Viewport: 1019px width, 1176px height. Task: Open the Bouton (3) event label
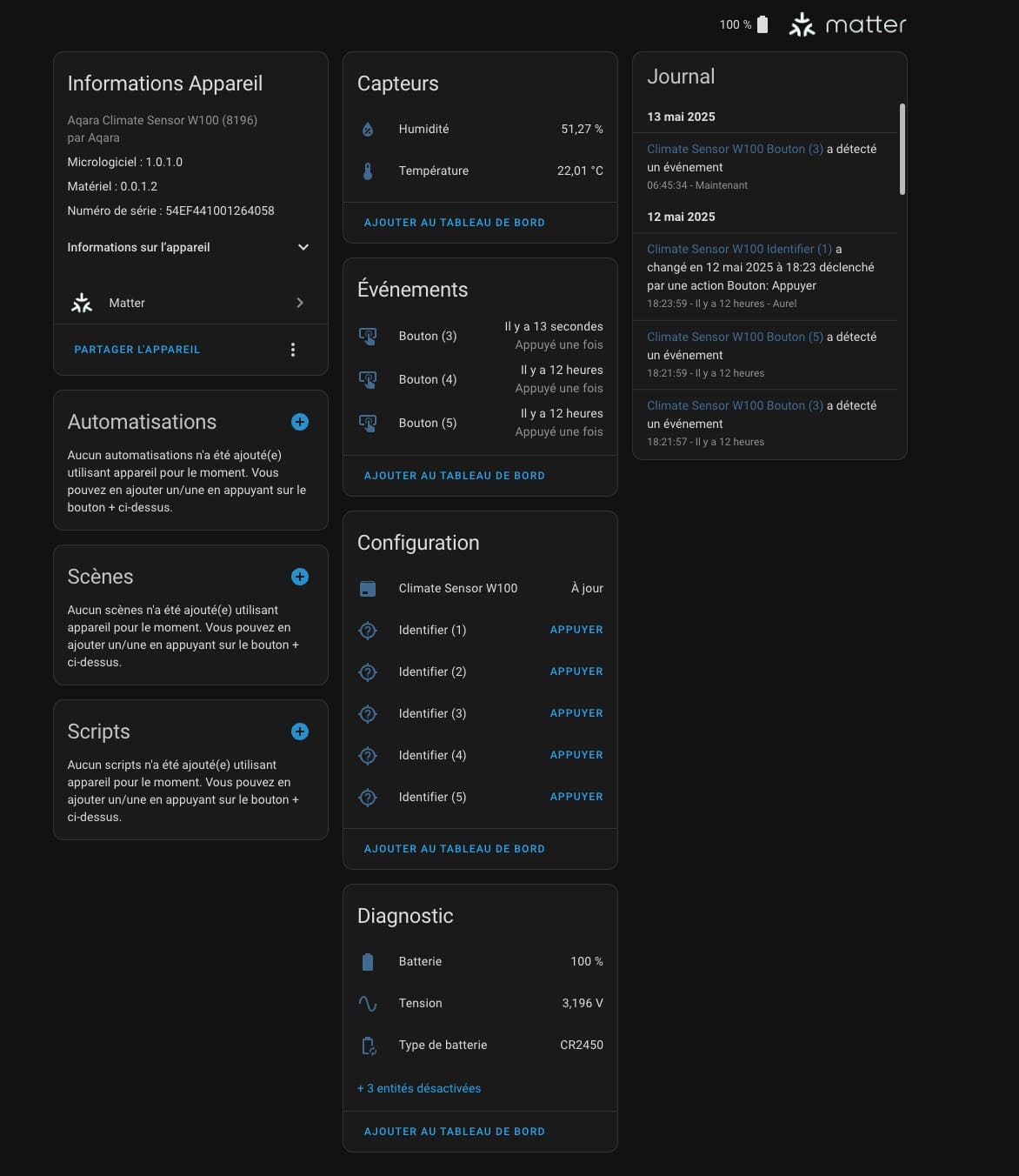point(428,336)
